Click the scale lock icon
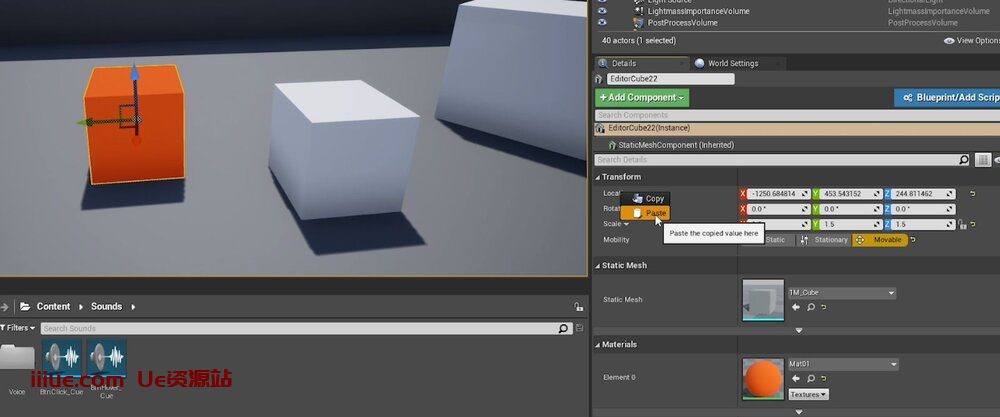The height and width of the screenshot is (417, 1000). [961, 225]
